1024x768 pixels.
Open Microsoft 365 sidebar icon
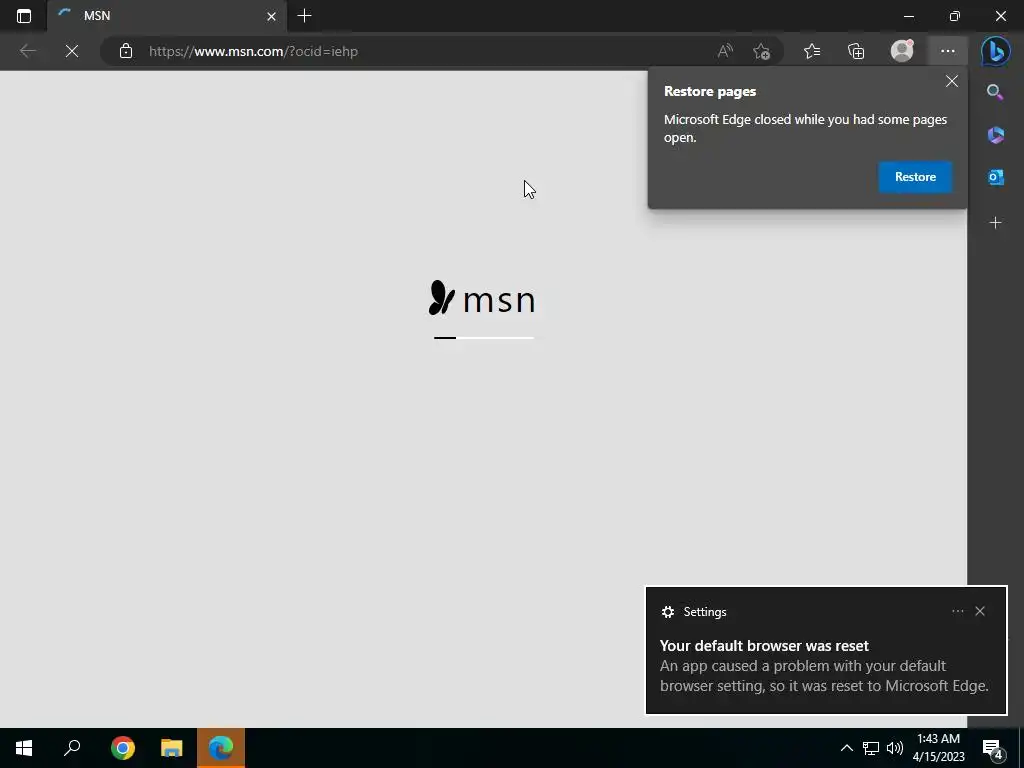coord(995,135)
